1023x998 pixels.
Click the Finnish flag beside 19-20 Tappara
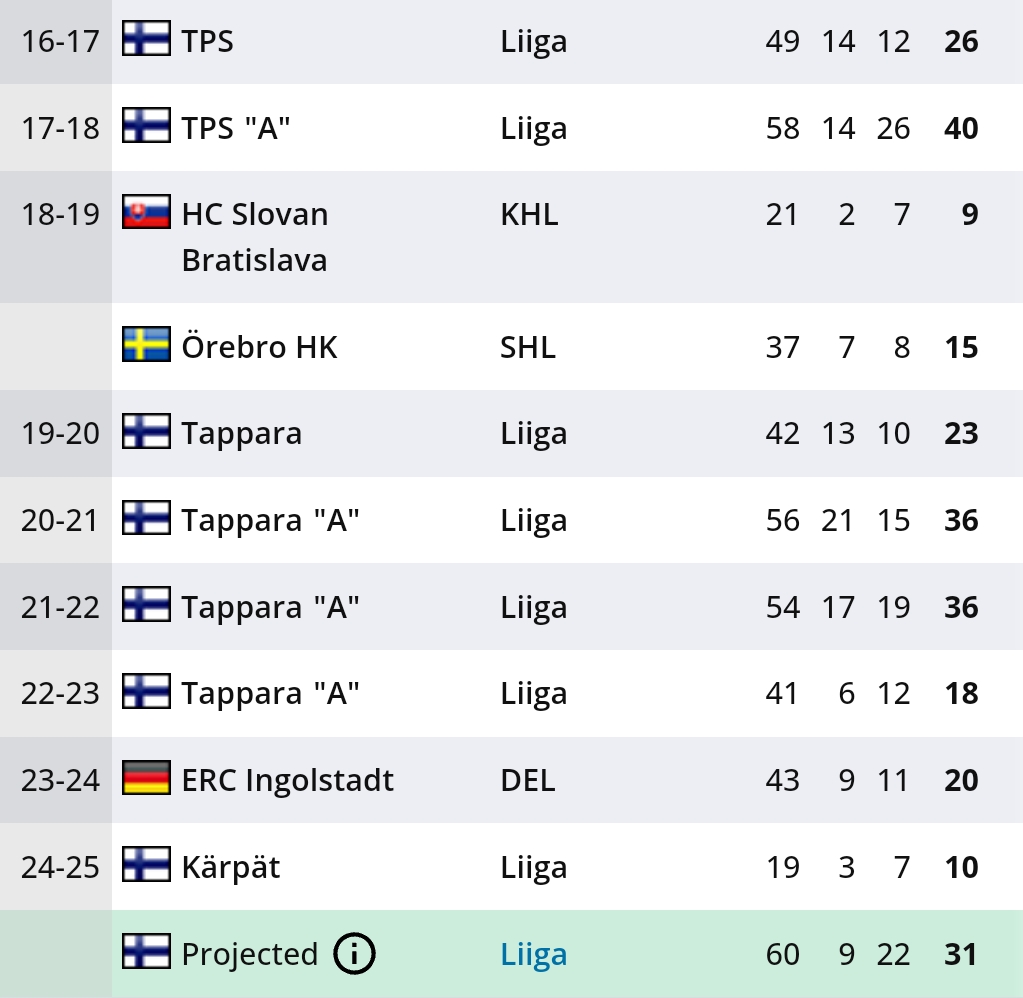click(x=147, y=431)
